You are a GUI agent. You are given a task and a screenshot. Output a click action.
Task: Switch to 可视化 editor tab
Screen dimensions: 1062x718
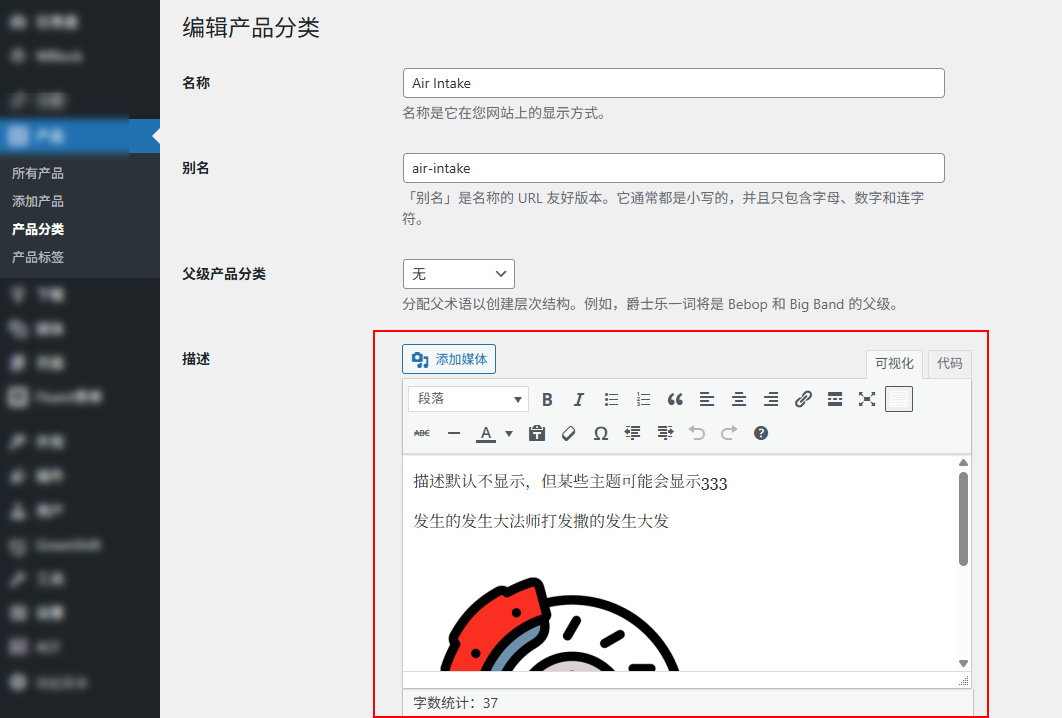[x=894, y=364]
